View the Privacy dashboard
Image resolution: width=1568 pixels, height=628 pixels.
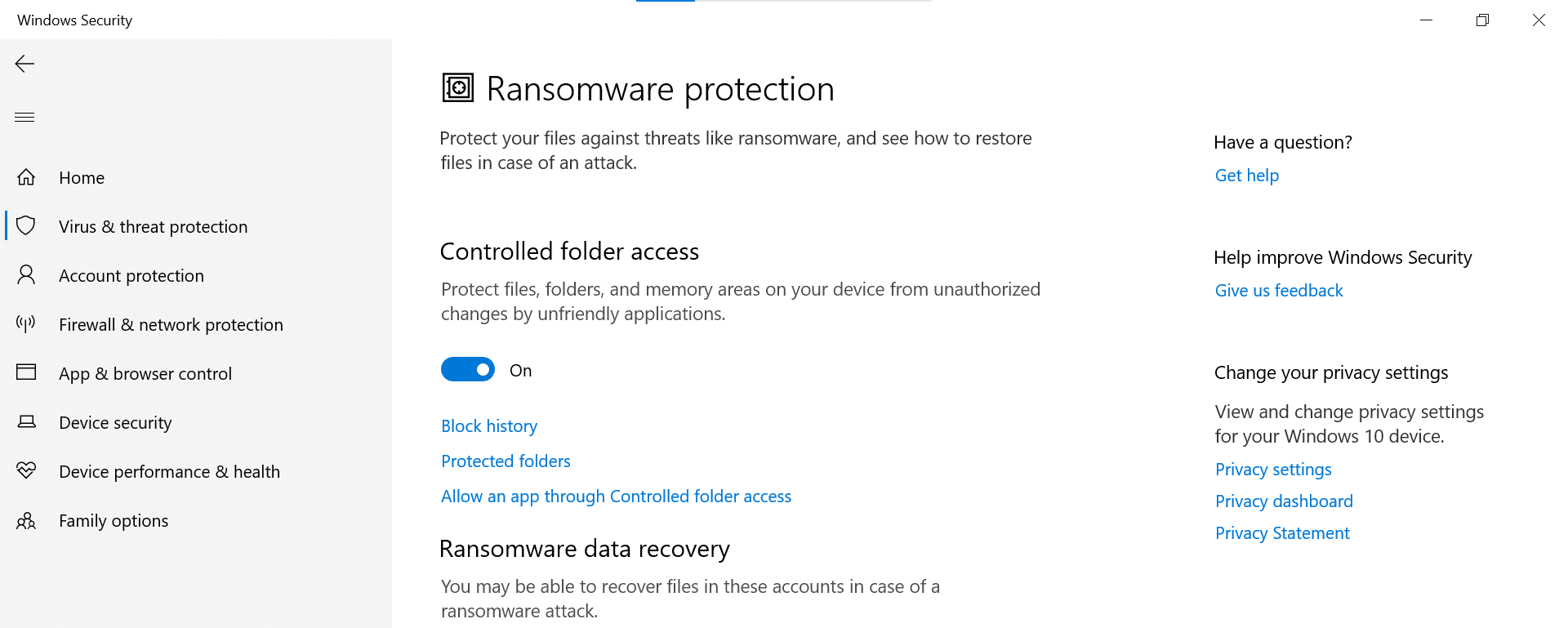click(x=1283, y=501)
